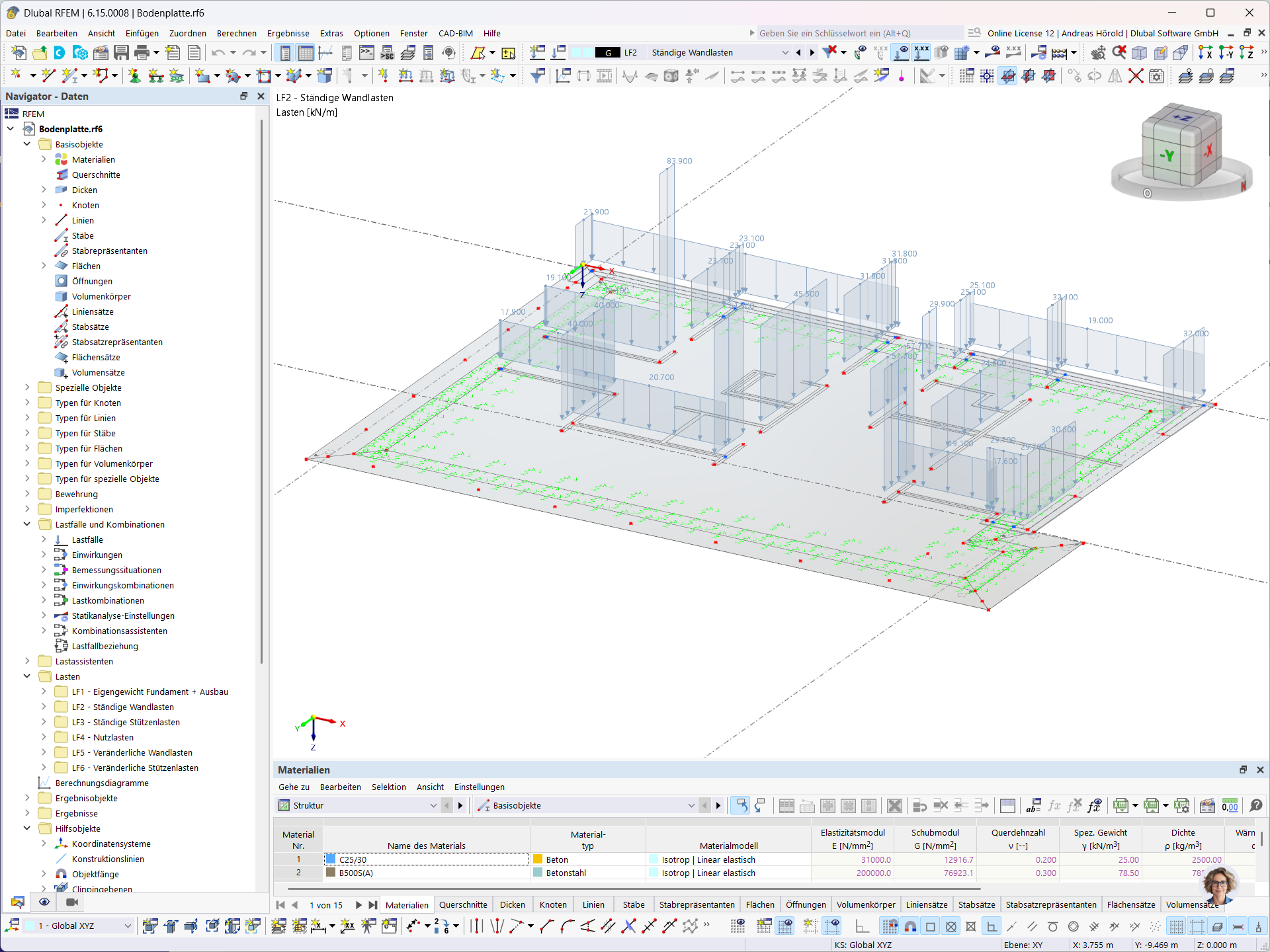Screen dimensions: 1270x952
Task: Click the new member tool icon
Action: (x=69, y=76)
